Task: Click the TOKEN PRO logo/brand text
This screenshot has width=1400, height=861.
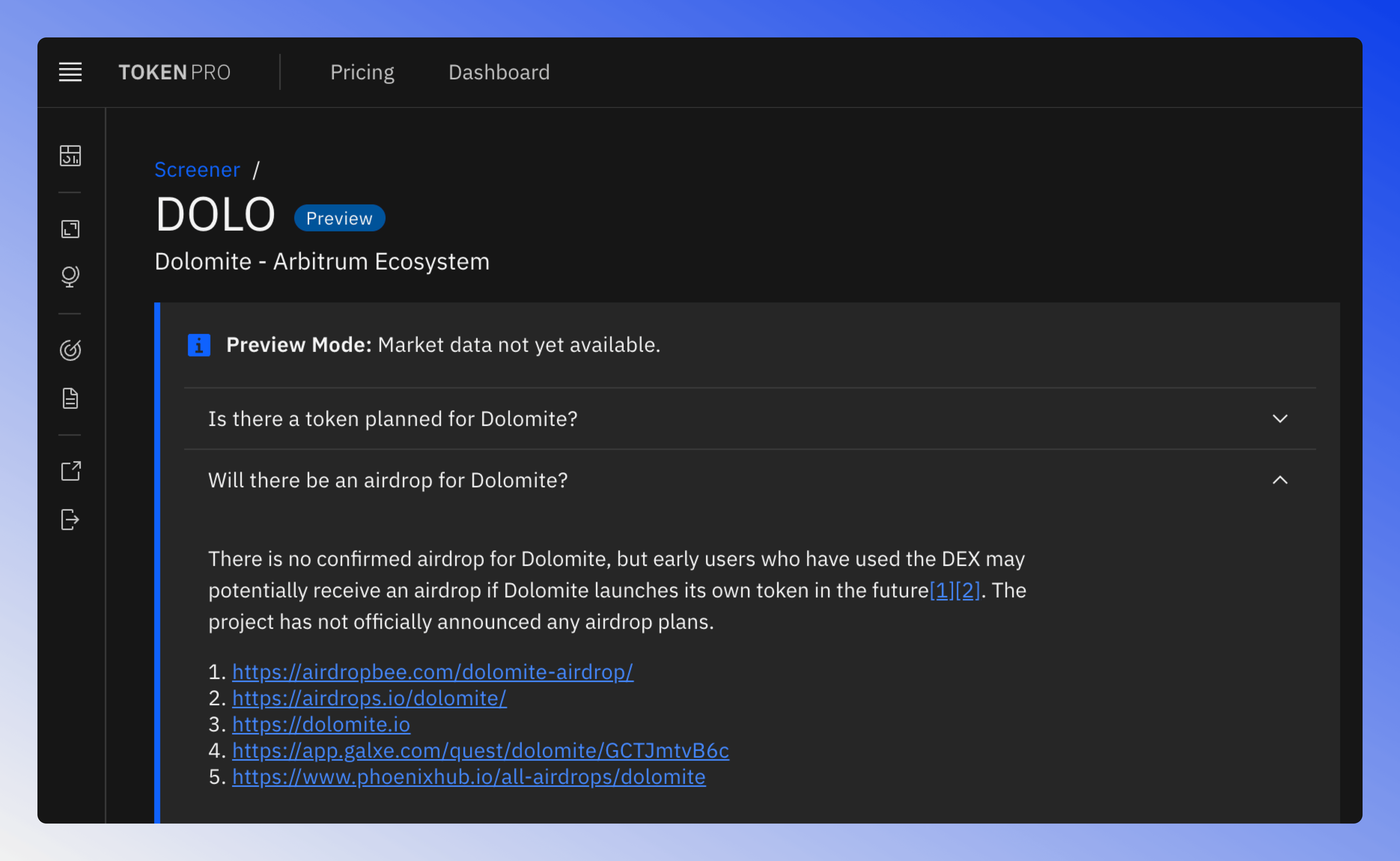Action: coord(176,71)
